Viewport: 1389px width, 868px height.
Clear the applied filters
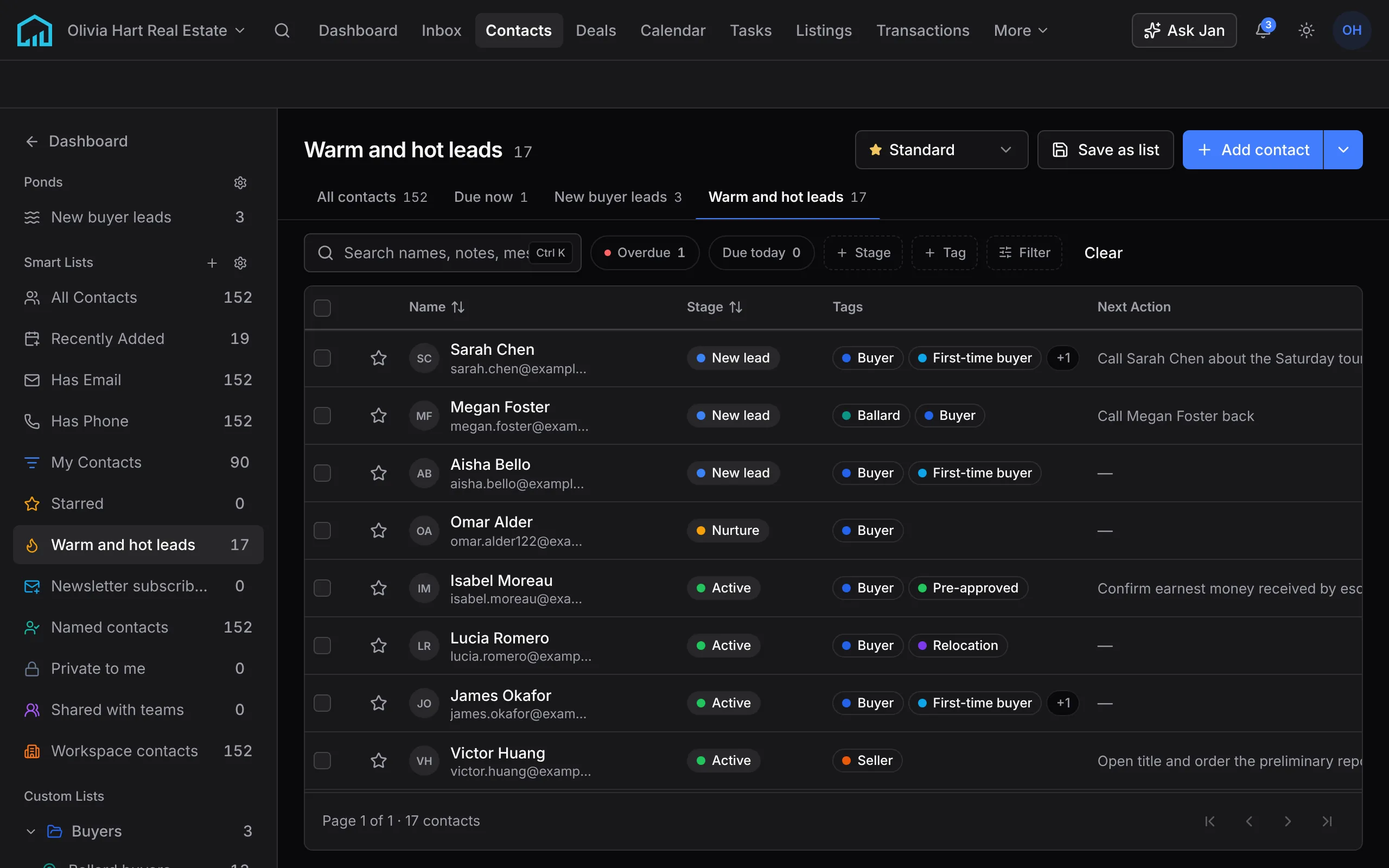[x=1103, y=253]
